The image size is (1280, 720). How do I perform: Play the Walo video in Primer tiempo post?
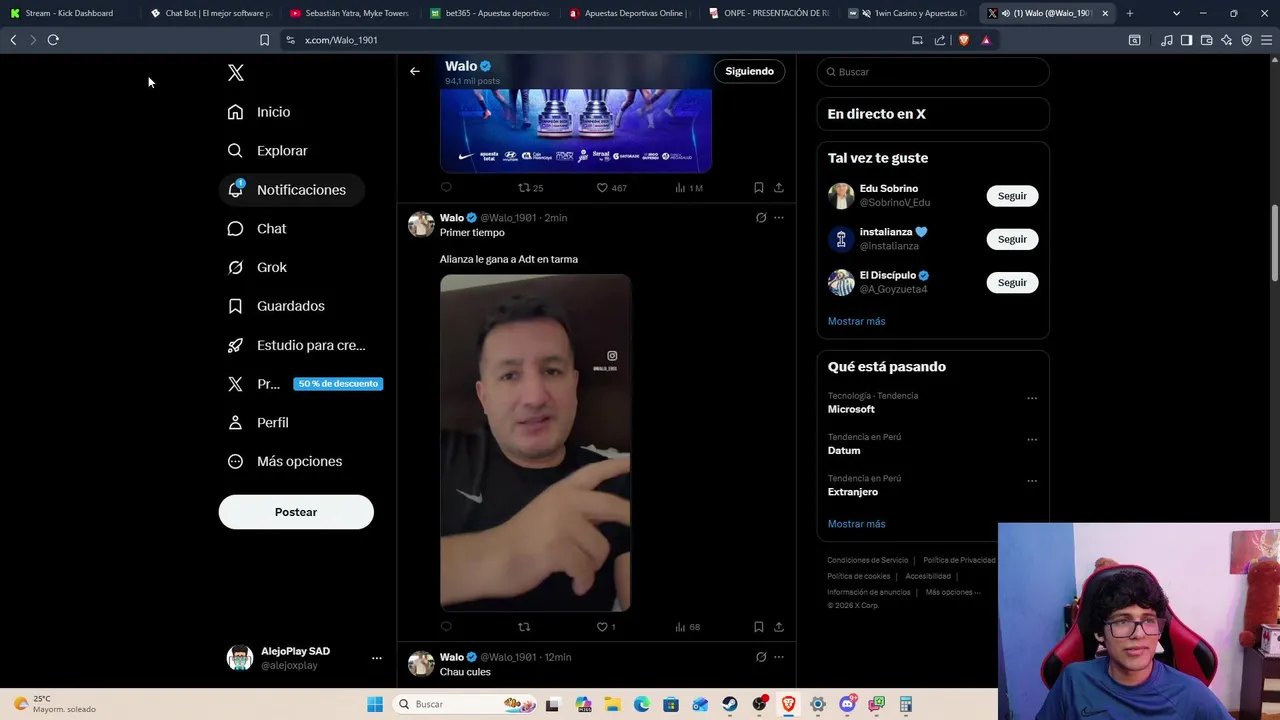click(535, 443)
